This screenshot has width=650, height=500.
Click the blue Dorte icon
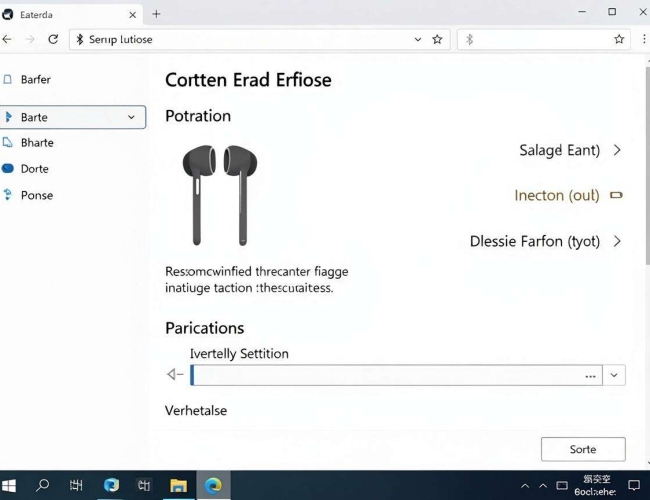(x=7, y=168)
